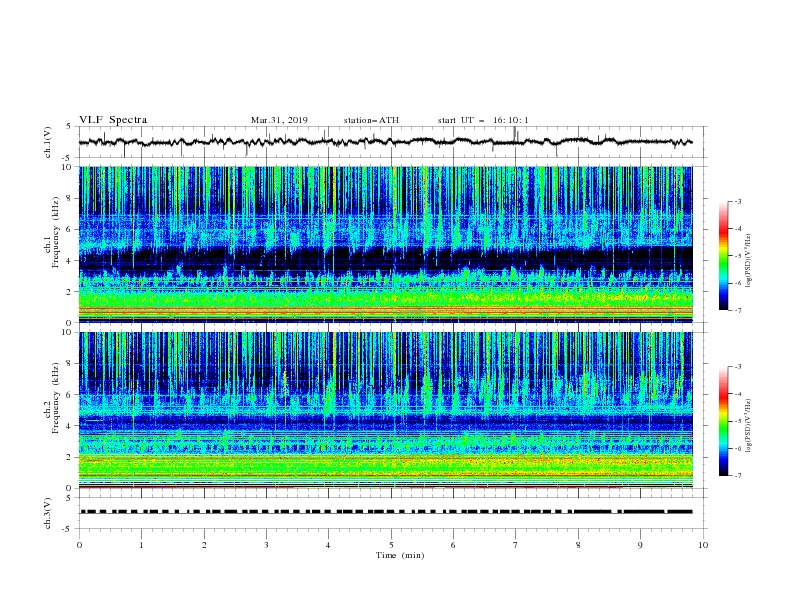The height and width of the screenshot is (612, 792).
Task: Click the "-7" tick on the ch.1 colorbar
Action: coord(737,310)
